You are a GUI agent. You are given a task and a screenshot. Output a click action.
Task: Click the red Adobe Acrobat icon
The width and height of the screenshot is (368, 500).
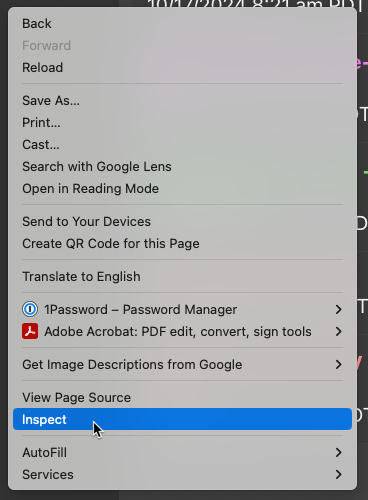pos(30,331)
